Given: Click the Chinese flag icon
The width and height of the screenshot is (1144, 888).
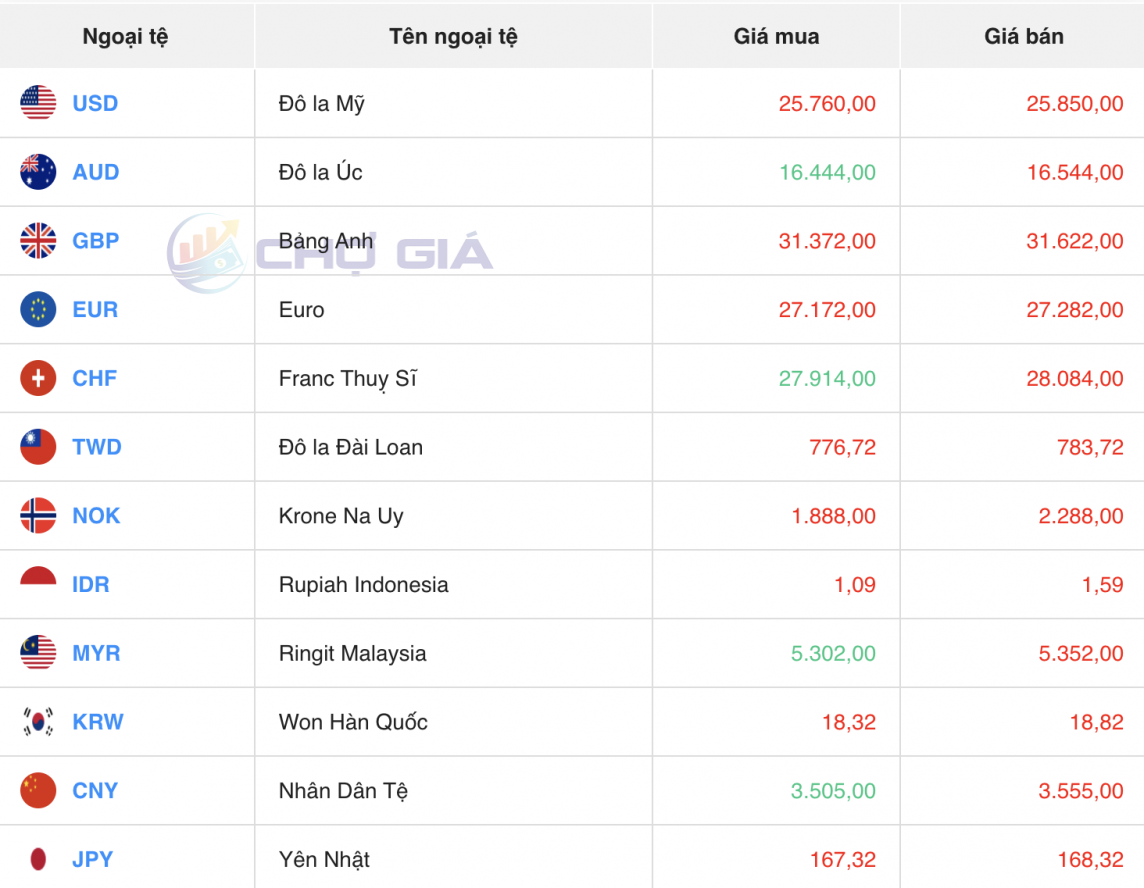Looking at the screenshot, I should click(x=38, y=791).
